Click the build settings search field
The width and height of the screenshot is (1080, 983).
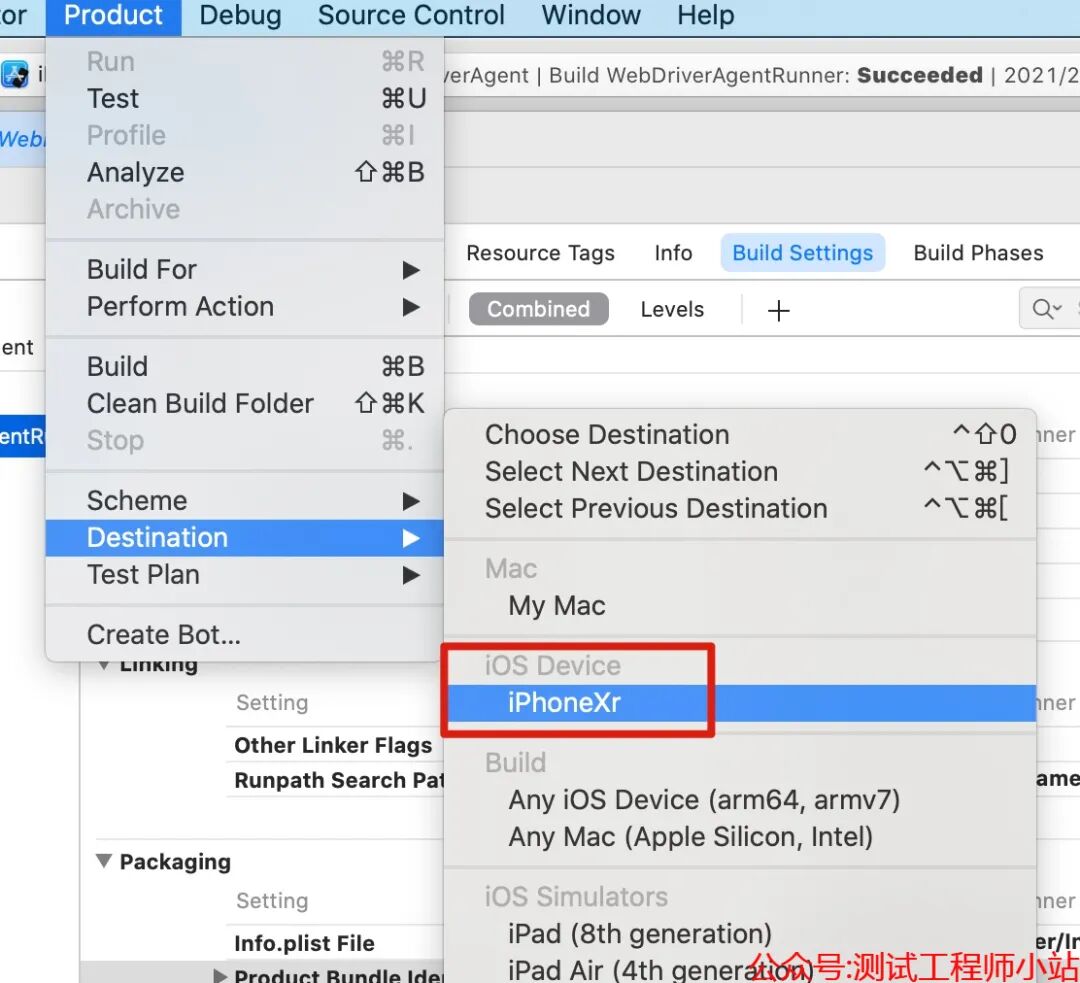(x=1049, y=309)
